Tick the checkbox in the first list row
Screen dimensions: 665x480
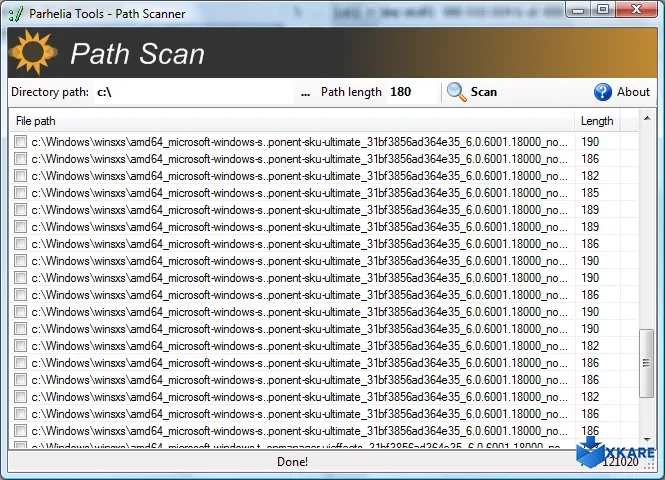pos(20,142)
